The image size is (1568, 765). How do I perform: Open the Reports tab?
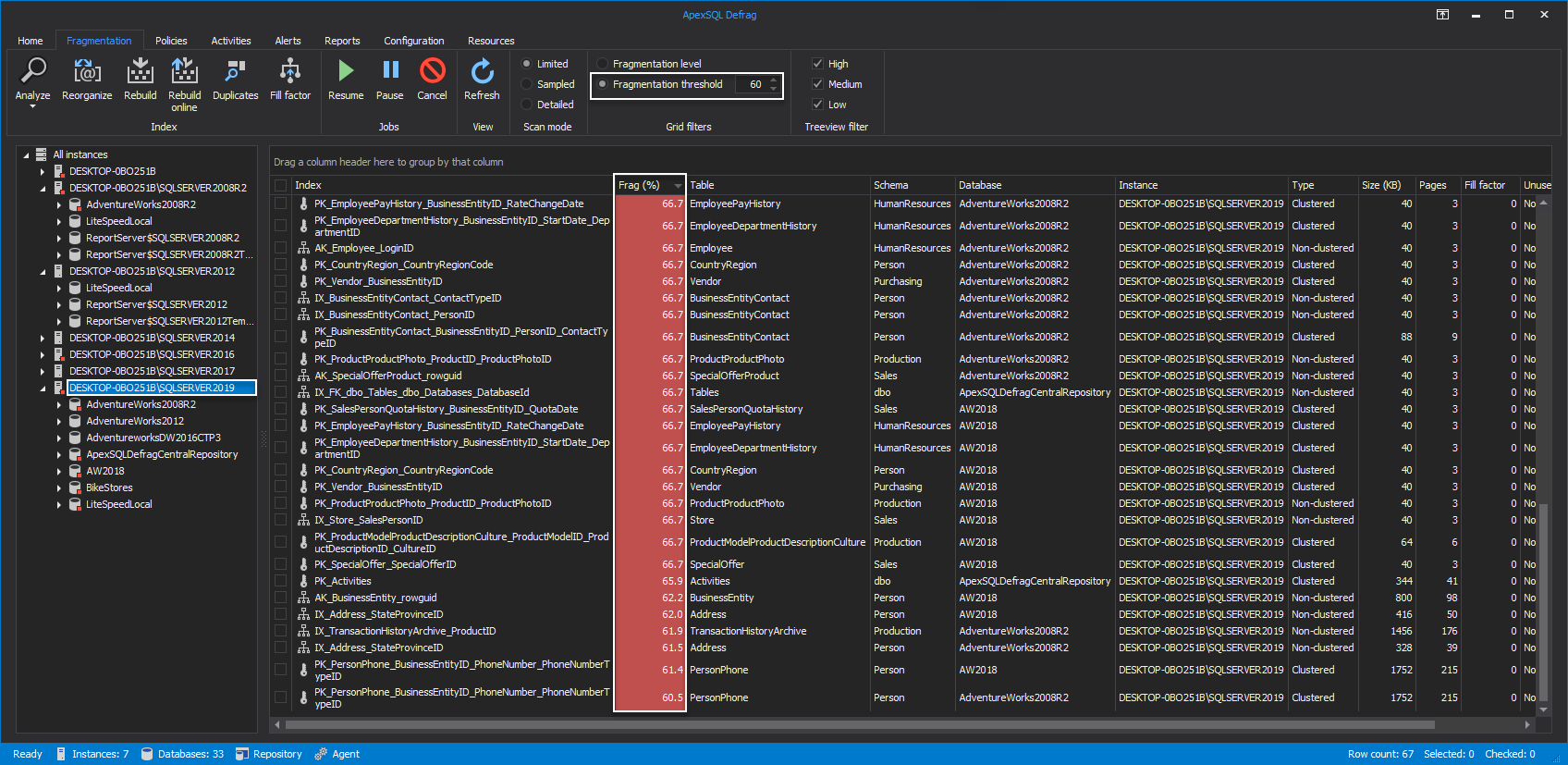click(342, 41)
